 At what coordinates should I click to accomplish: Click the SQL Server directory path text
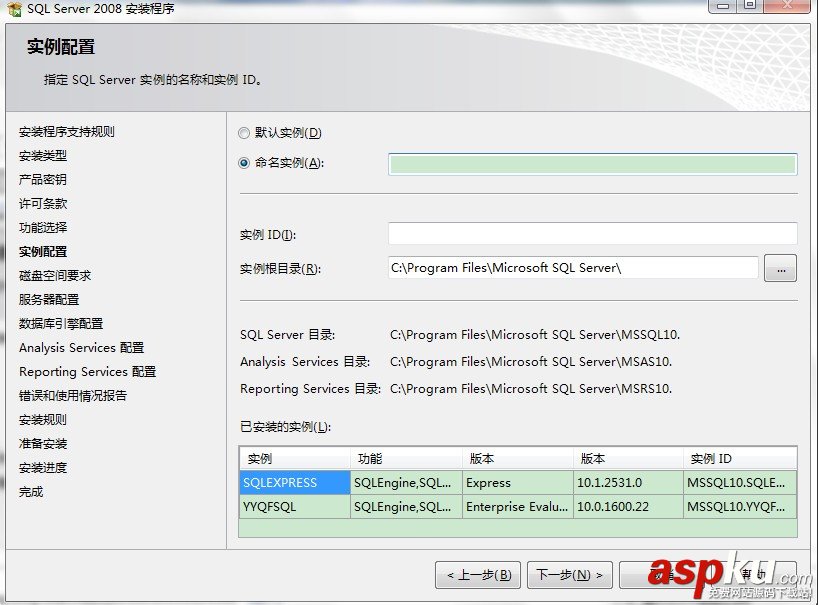tap(535, 334)
